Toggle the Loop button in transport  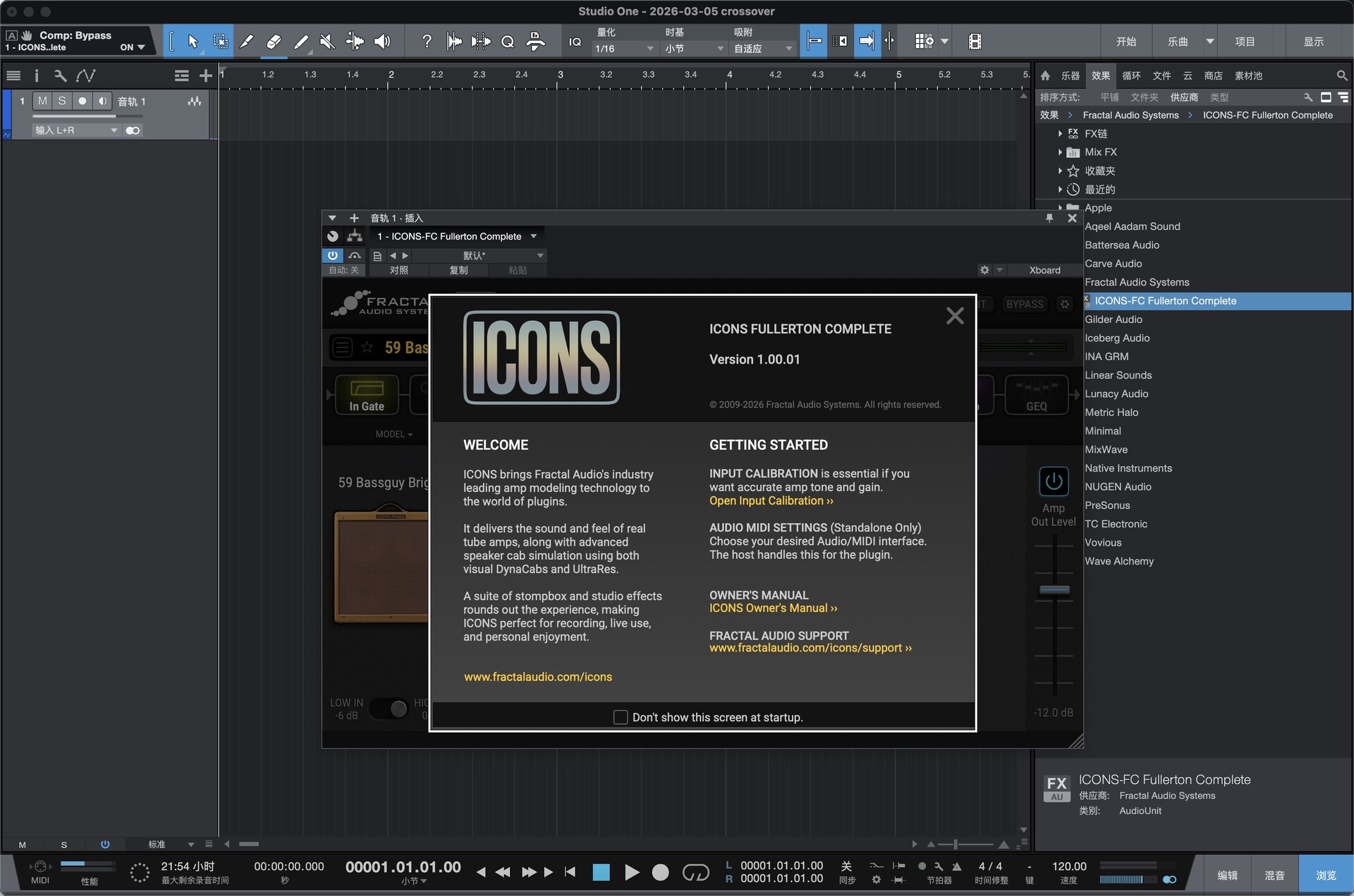695,873
